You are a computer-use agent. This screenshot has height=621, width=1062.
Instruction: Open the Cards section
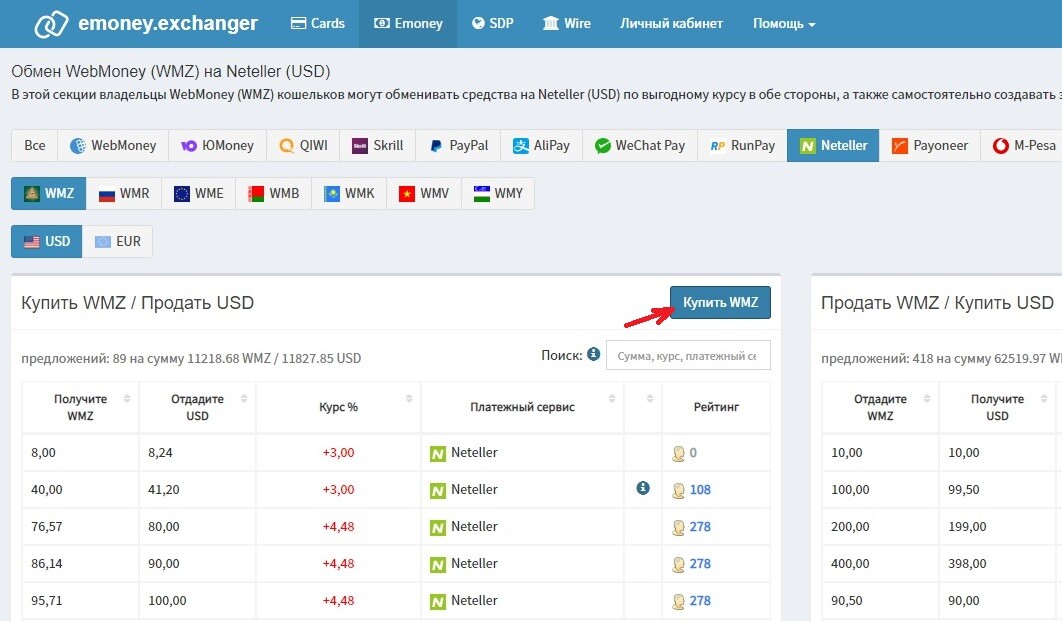click(318, 24)
